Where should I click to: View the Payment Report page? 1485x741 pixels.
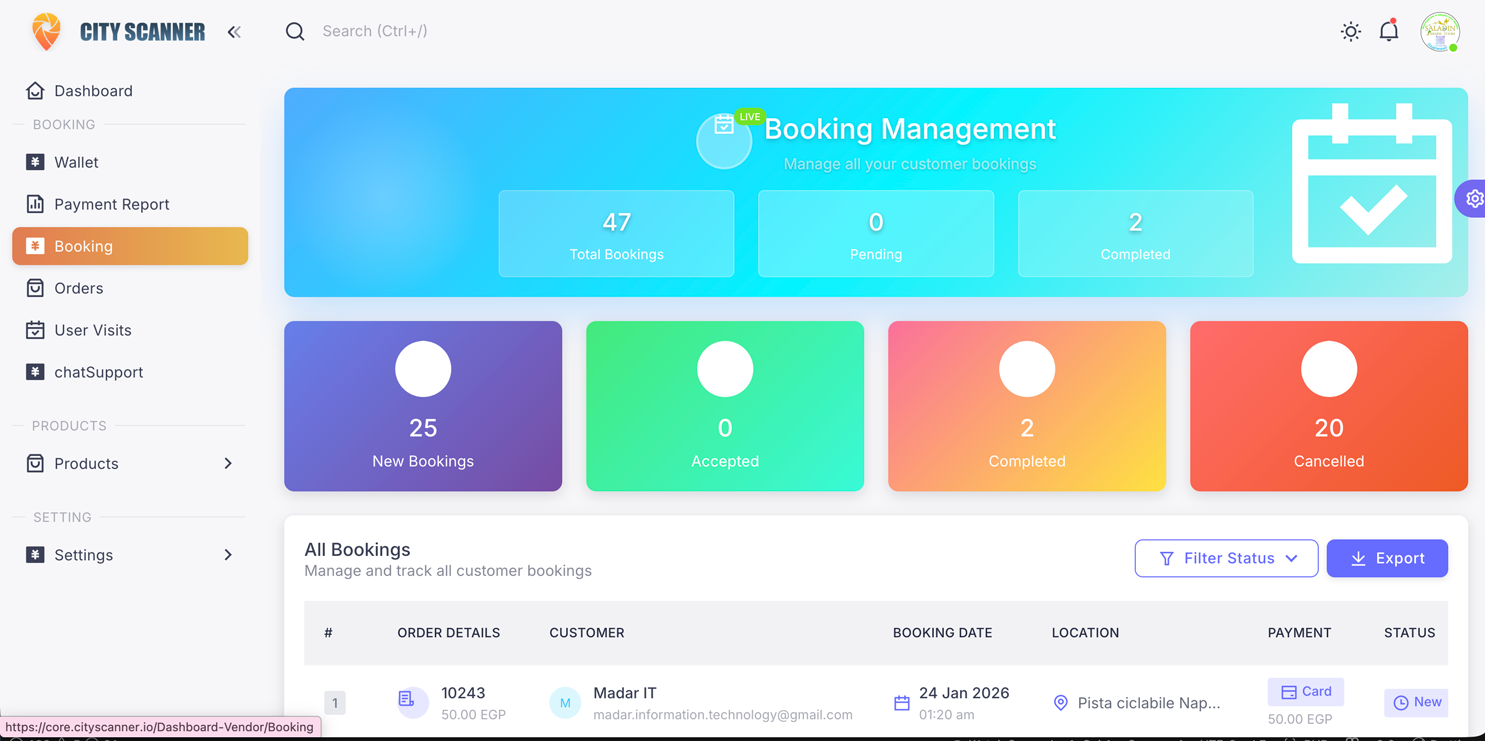pyautogui.click(x=112, y=204)
